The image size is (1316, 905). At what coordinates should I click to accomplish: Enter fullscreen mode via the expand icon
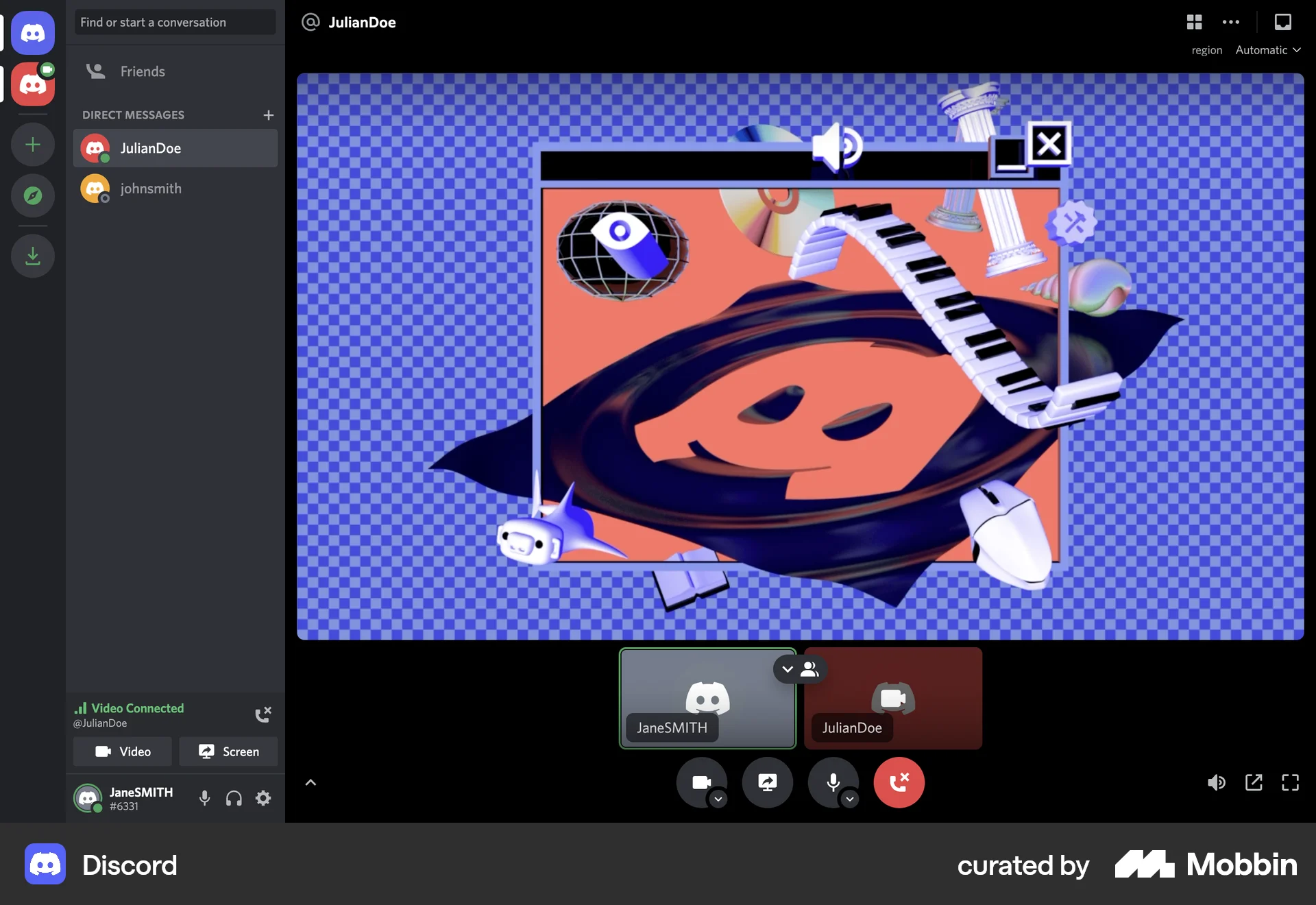(1291, 782)
